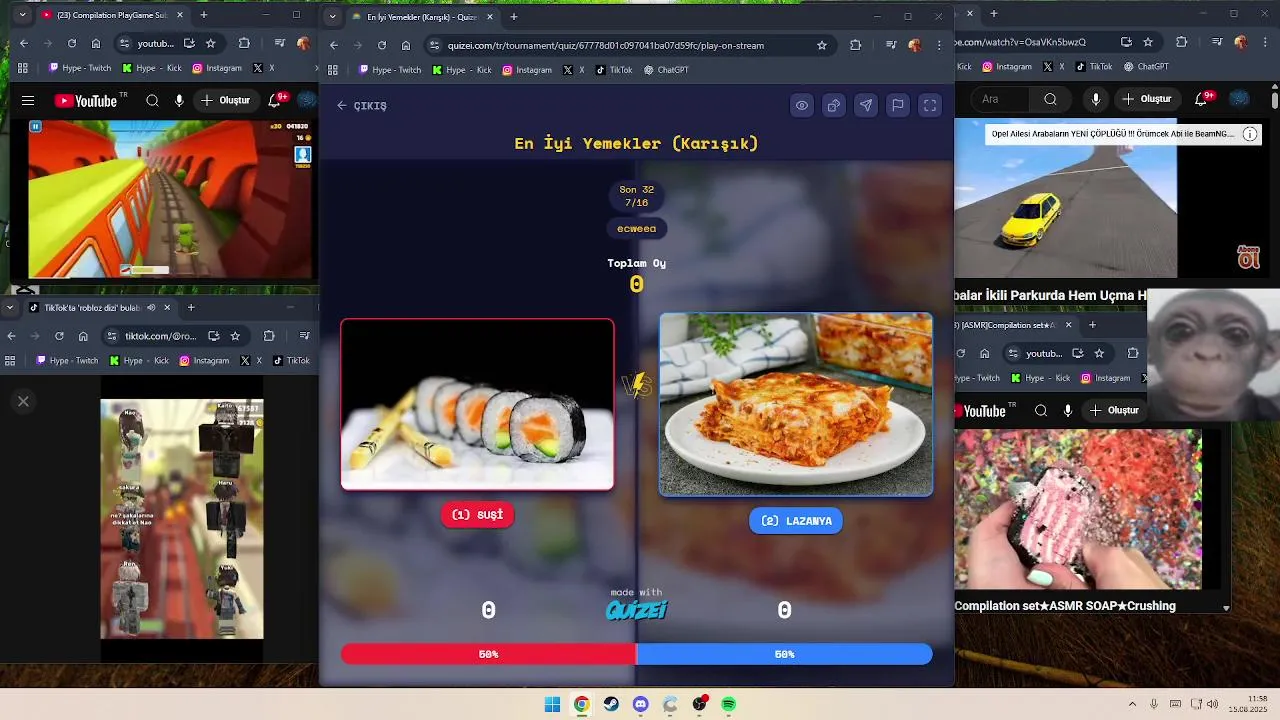Click YouTube search icon in top-left window

point(152,101)
